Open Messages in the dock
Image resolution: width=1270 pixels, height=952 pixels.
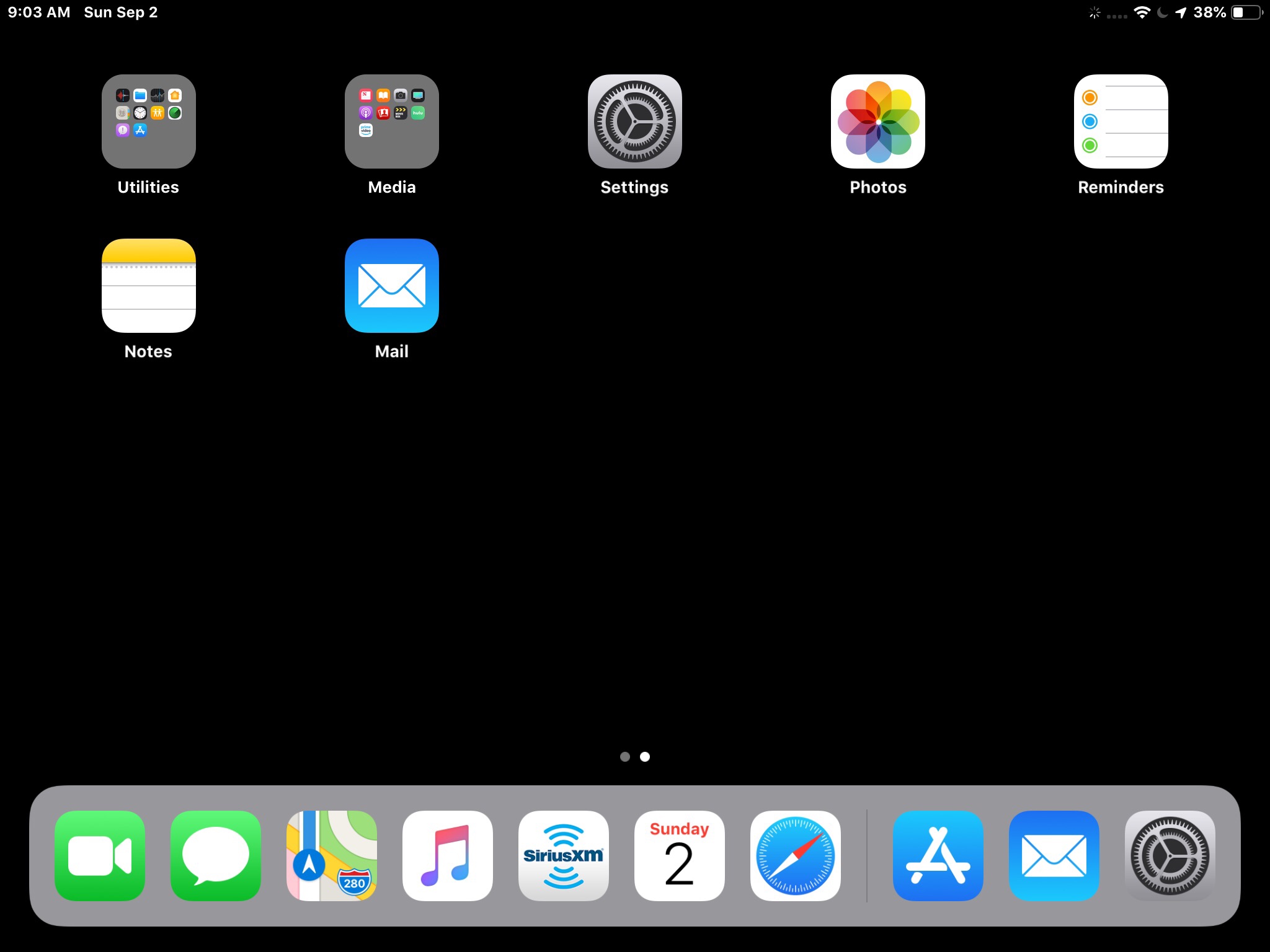pyautogui.click(x=216, y=856)
